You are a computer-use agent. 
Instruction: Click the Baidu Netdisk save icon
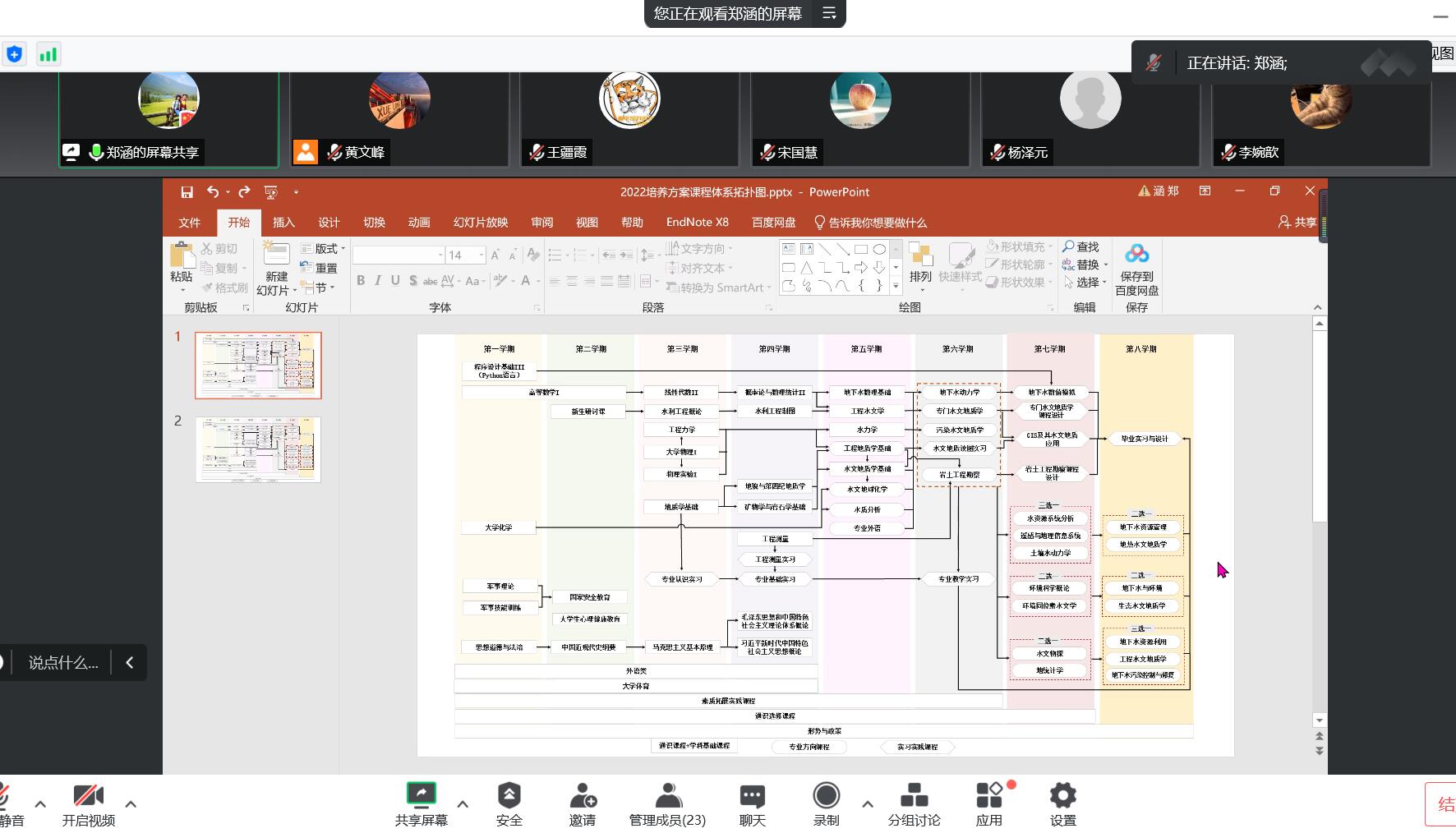pos(1136,254)
